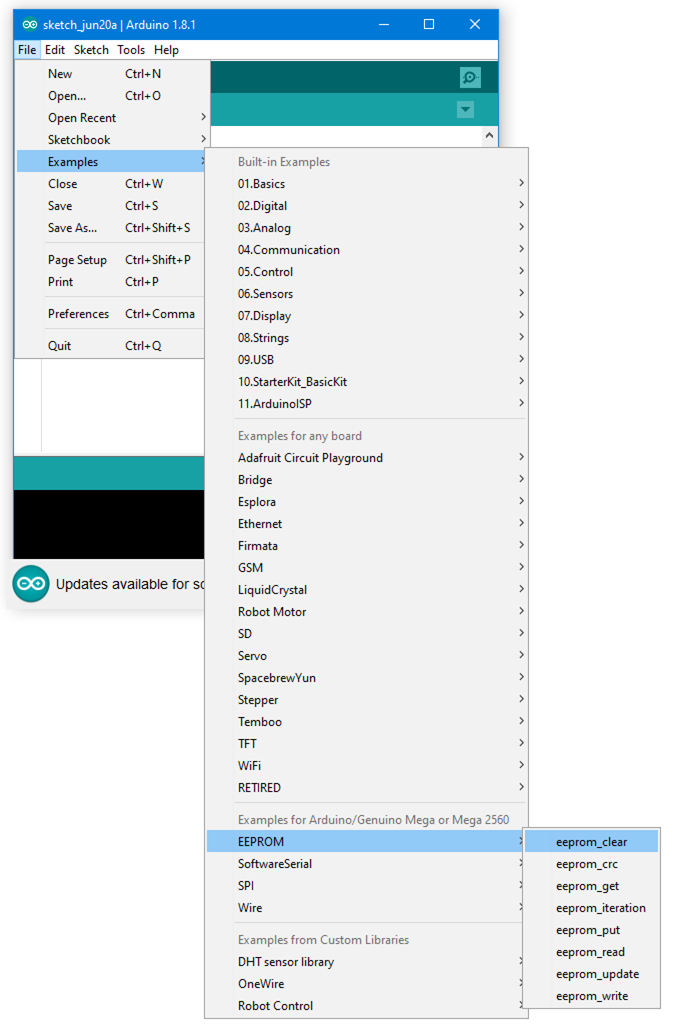Choose Open... in the File menu
The image size is (681, 1035).
[111, 96]
